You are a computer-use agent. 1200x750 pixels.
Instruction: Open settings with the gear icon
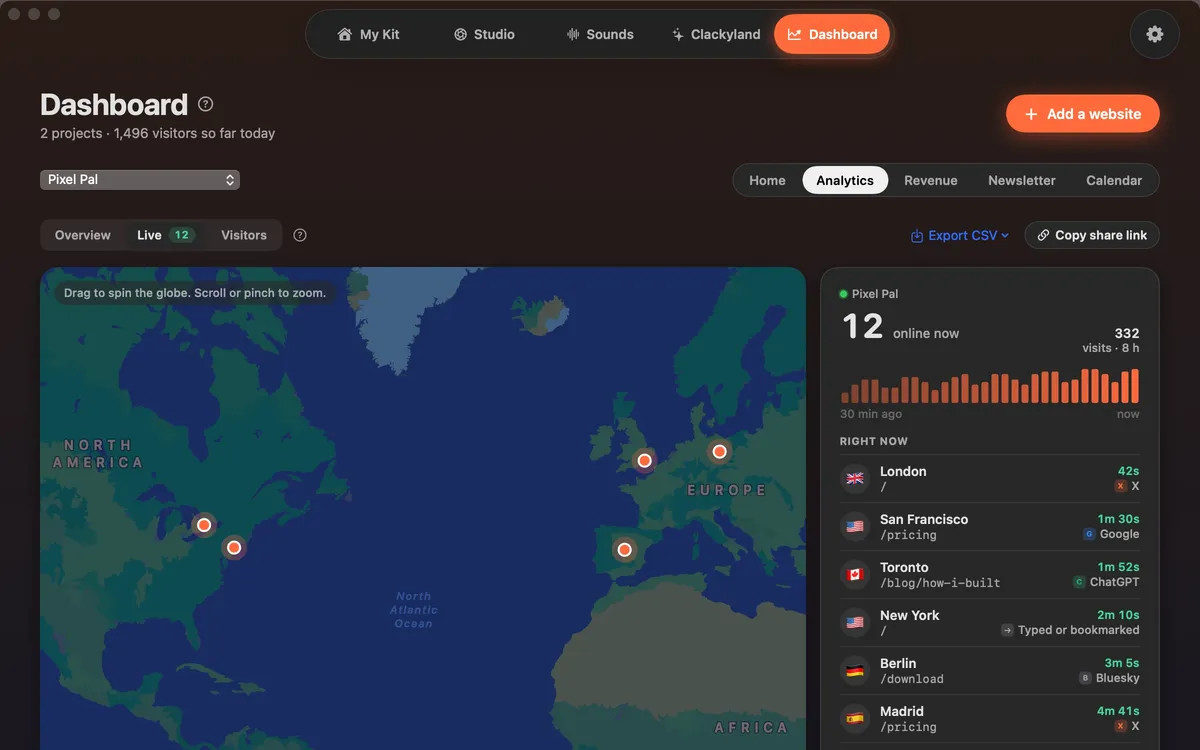click(1155, 34)
